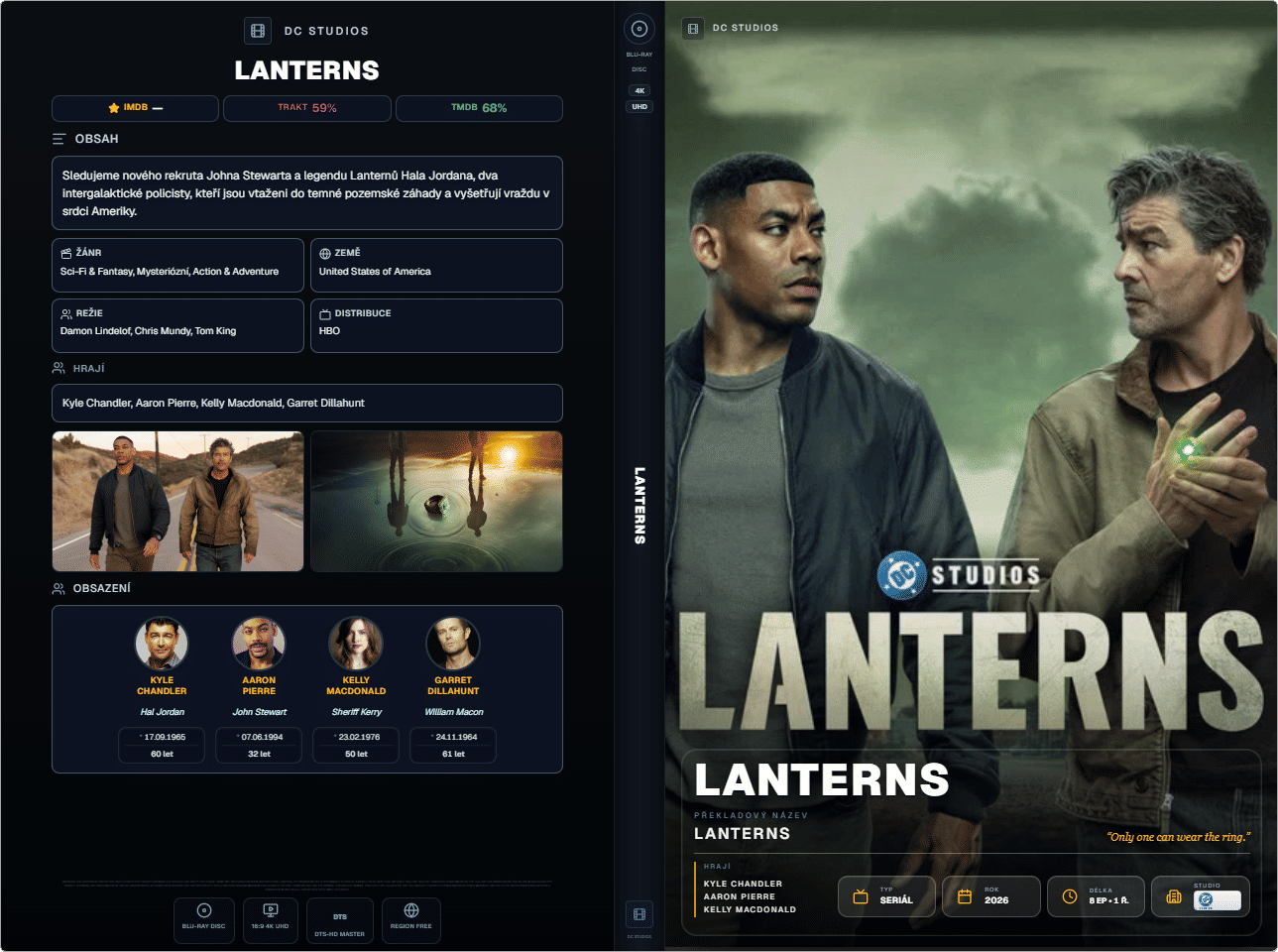Viewport: 1278px width, 952px height.
Task: Click the DC Studios logo on the poster
Action: pyautogui.click(x=959, y=574)
